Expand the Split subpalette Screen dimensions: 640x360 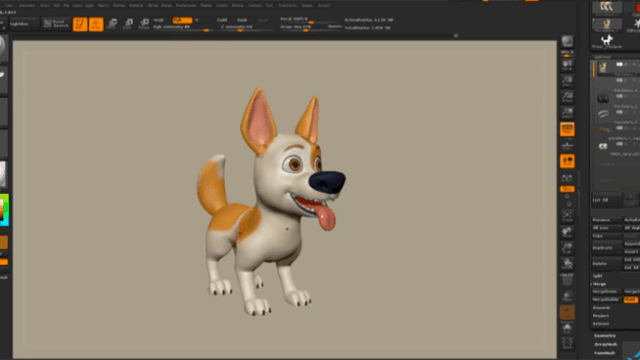click(598, 276)
